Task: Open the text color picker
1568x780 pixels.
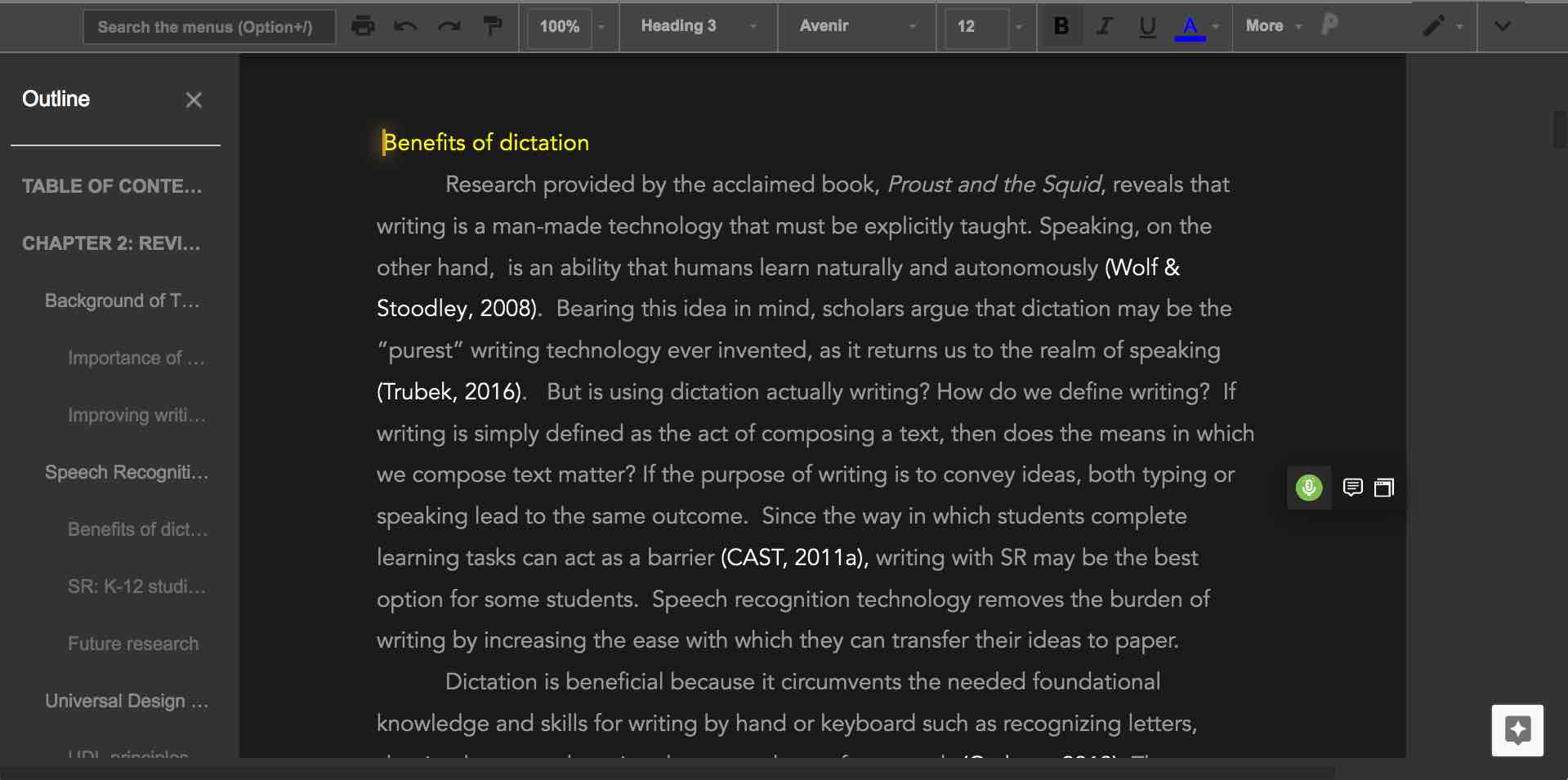Action: coord(1191,27)
